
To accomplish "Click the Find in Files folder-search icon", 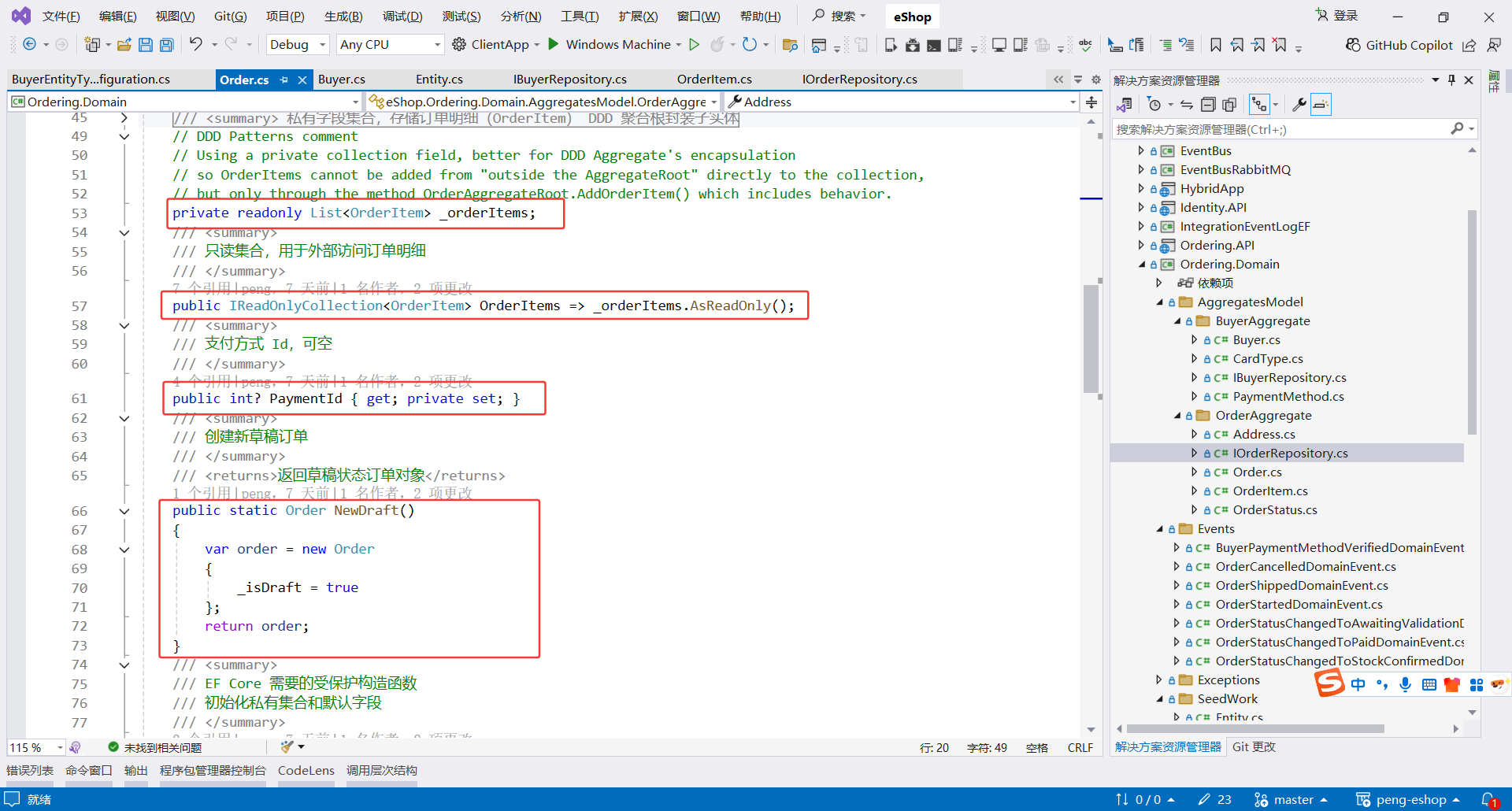I will pyautogui.click(x=790, y=45).
